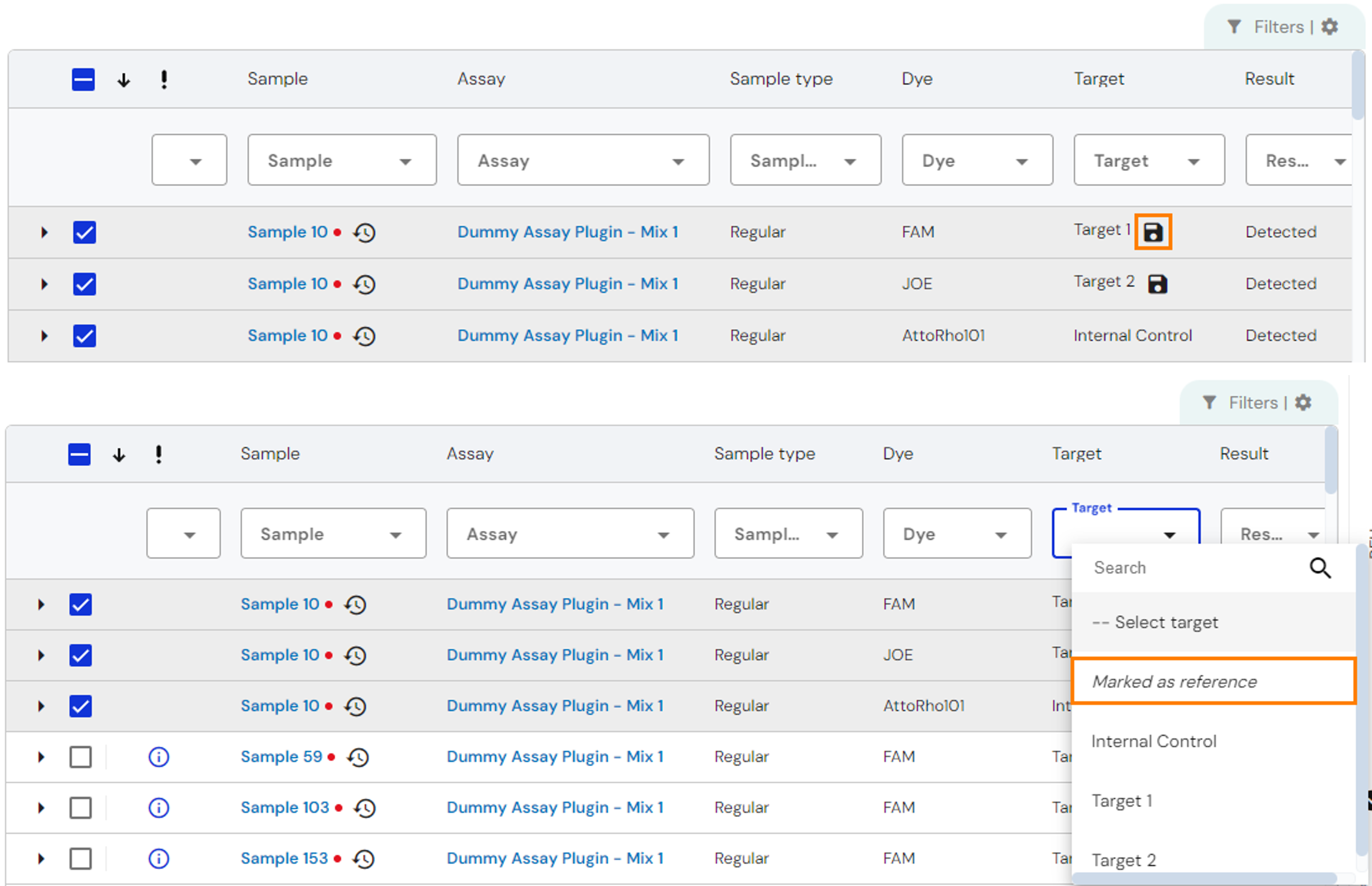Uncheck upper table Sample 10 AttoRho101 row checkbox
This screenshot has width=1372, height=886.
coord(84,336)
